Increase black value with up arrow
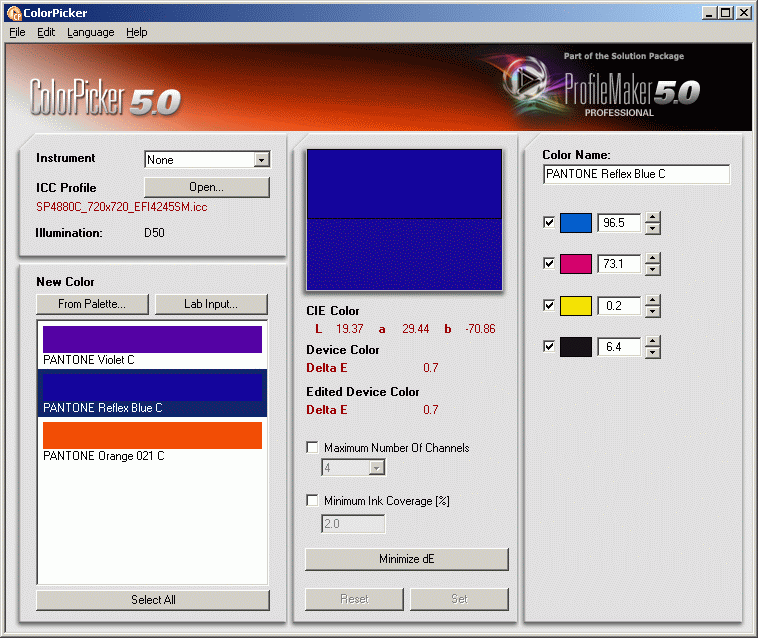 click(653, 341)
